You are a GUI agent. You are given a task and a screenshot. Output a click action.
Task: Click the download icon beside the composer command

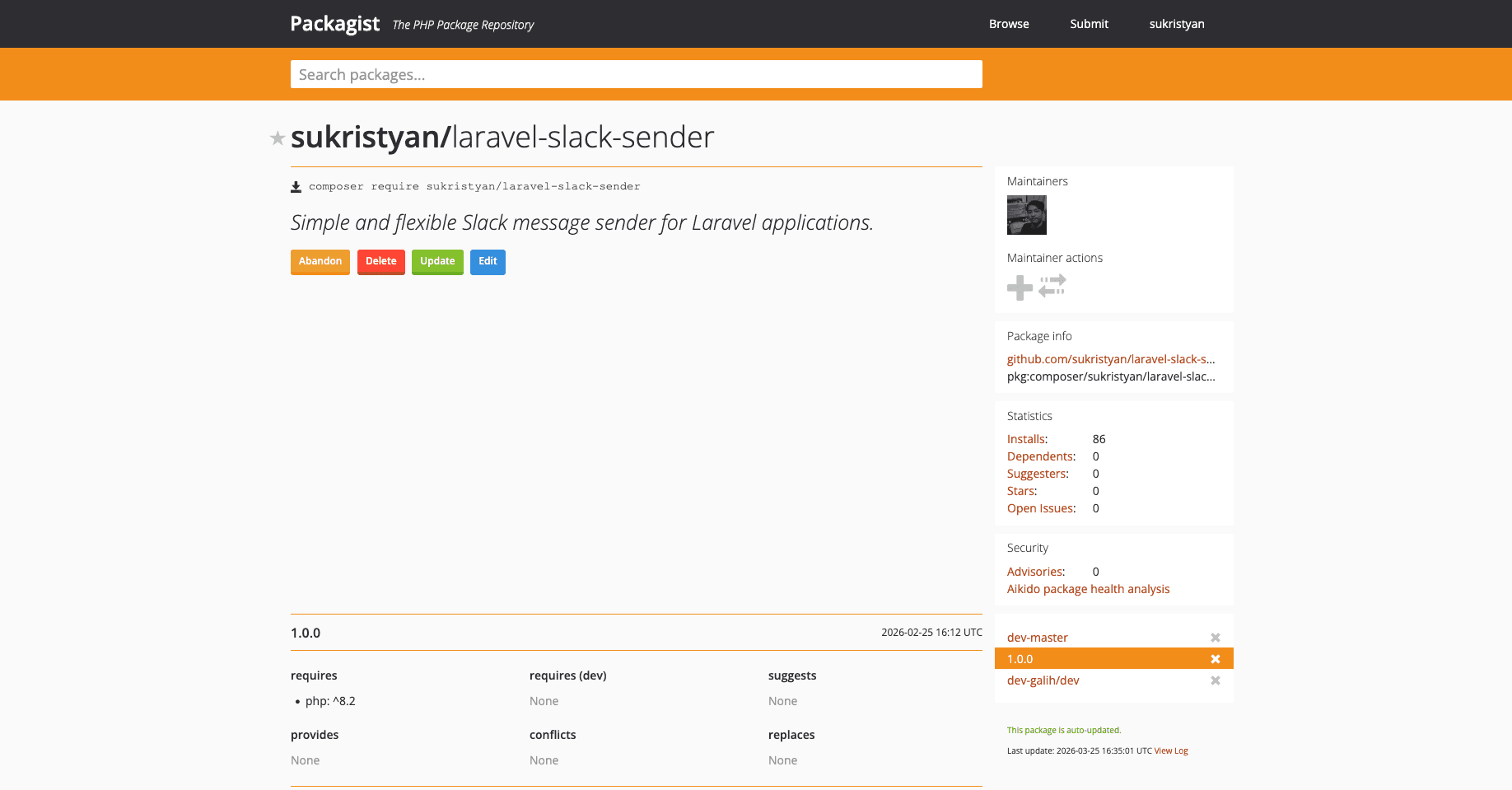(296, 187)
